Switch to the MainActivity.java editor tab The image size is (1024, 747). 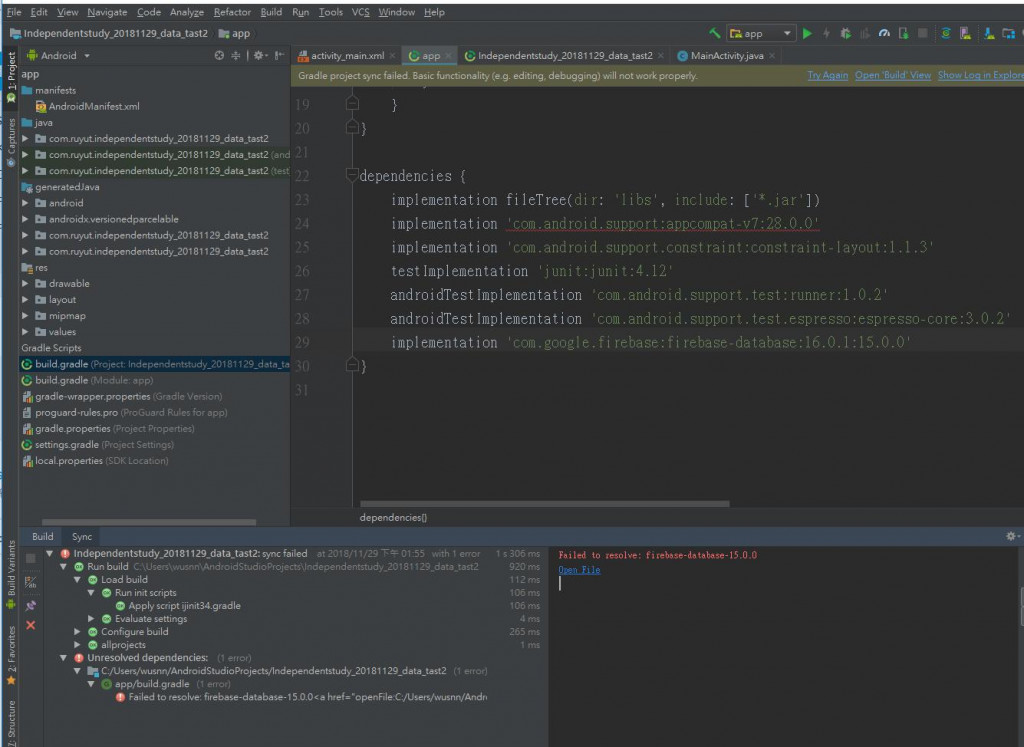726,56
